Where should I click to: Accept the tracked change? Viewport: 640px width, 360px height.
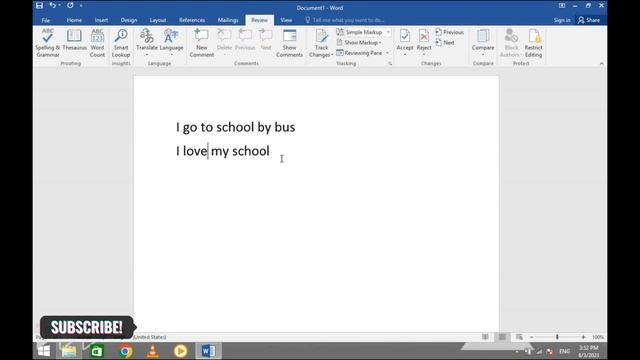click(x=405, y=40)
